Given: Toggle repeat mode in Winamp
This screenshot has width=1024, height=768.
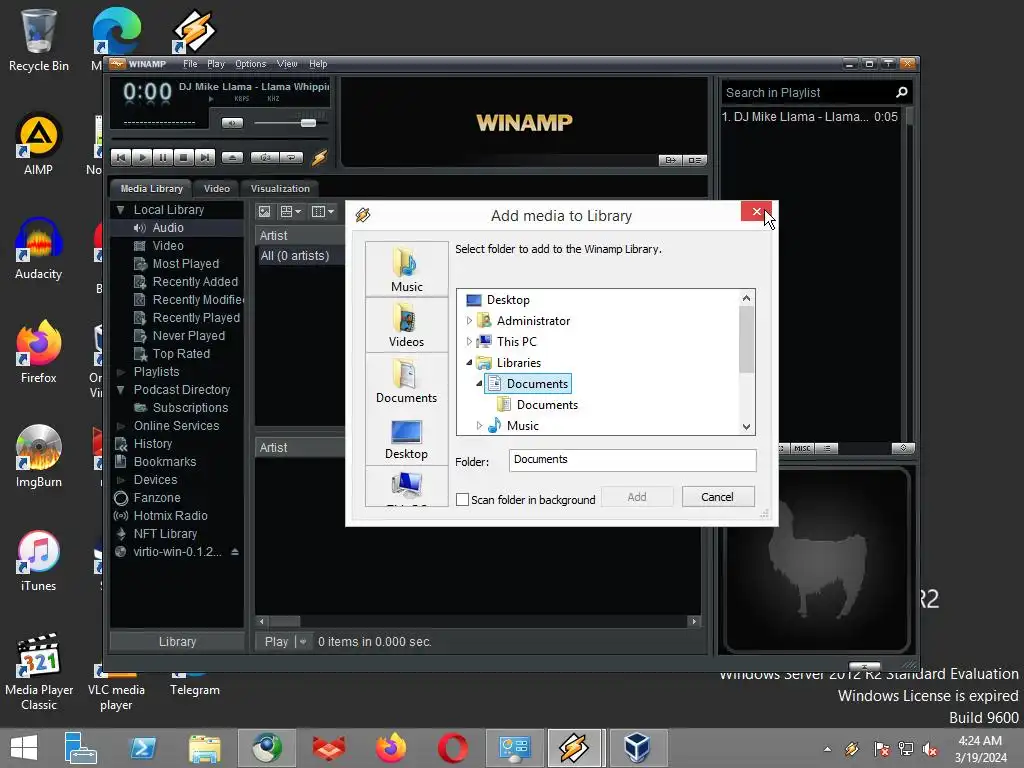Looking at the screenshot, I should 291,157.
